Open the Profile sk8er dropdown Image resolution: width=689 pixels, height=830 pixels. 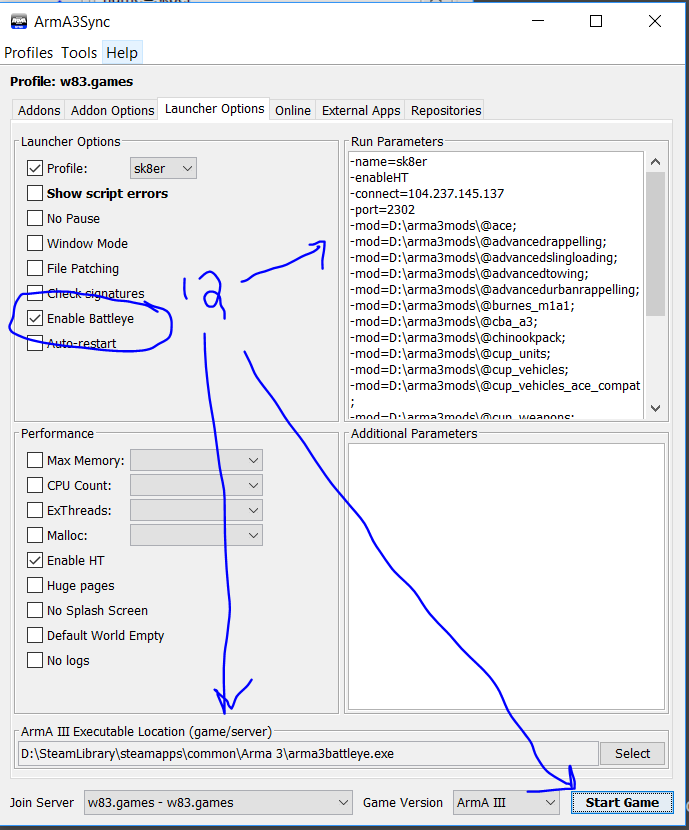point(163,168)
